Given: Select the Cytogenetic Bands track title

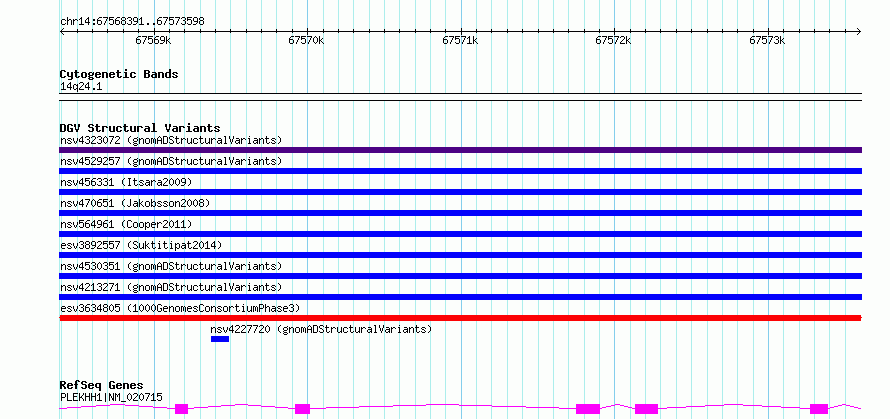Looking at the screenshot, I should tap(119, 74).
